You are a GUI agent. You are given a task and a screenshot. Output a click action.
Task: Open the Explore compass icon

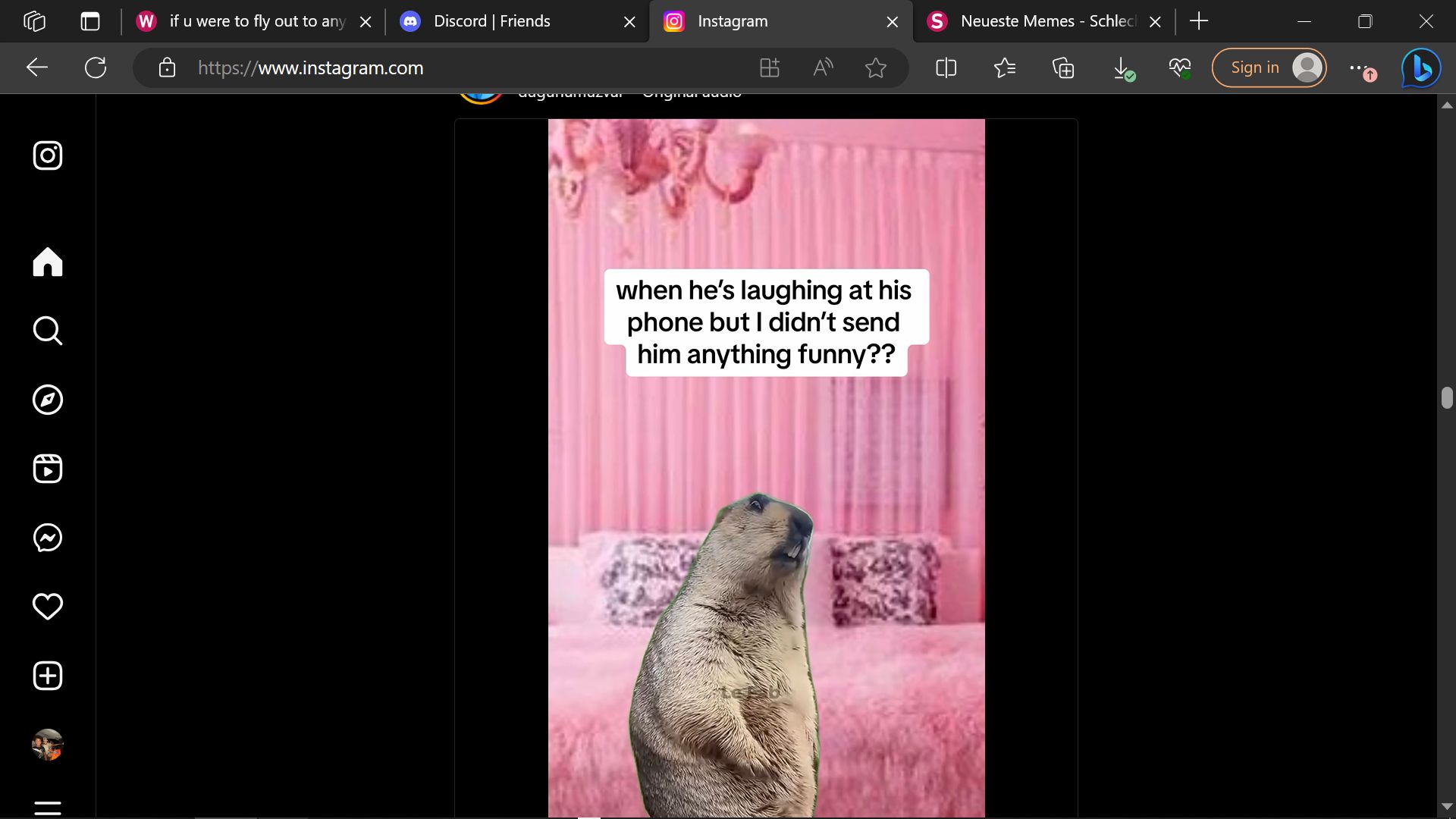click(47, 400)
